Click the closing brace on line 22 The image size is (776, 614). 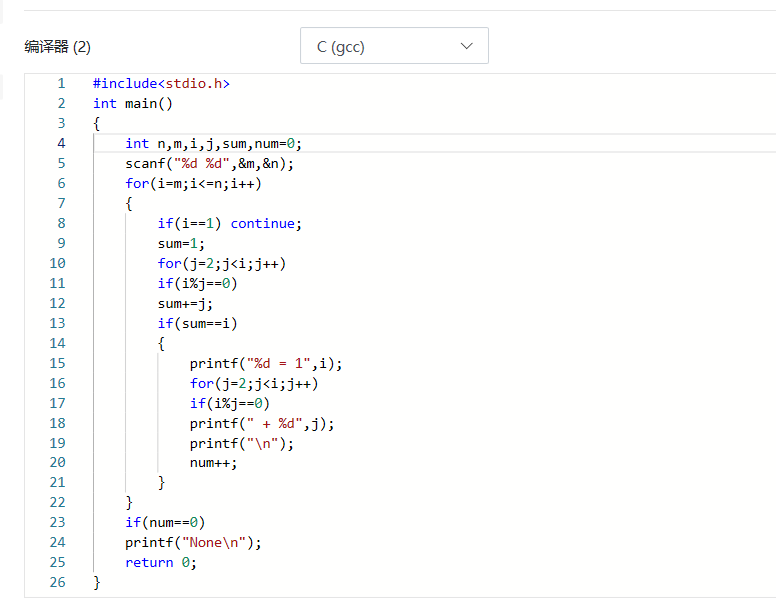point(129,503)
